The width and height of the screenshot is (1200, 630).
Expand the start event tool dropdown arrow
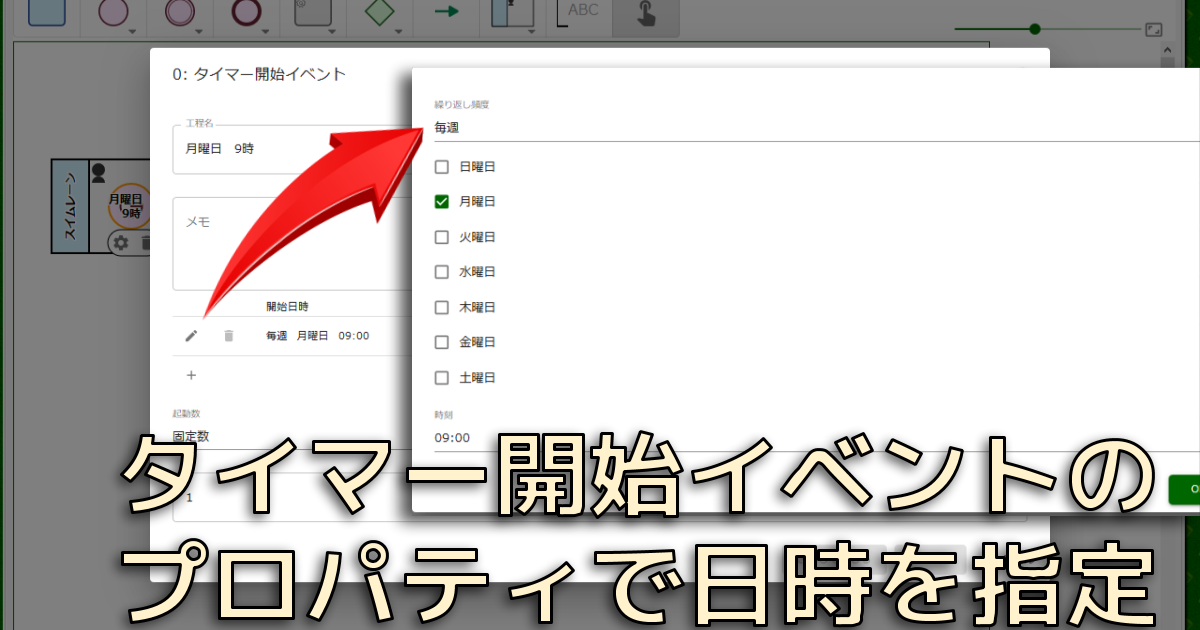point(133,31)
